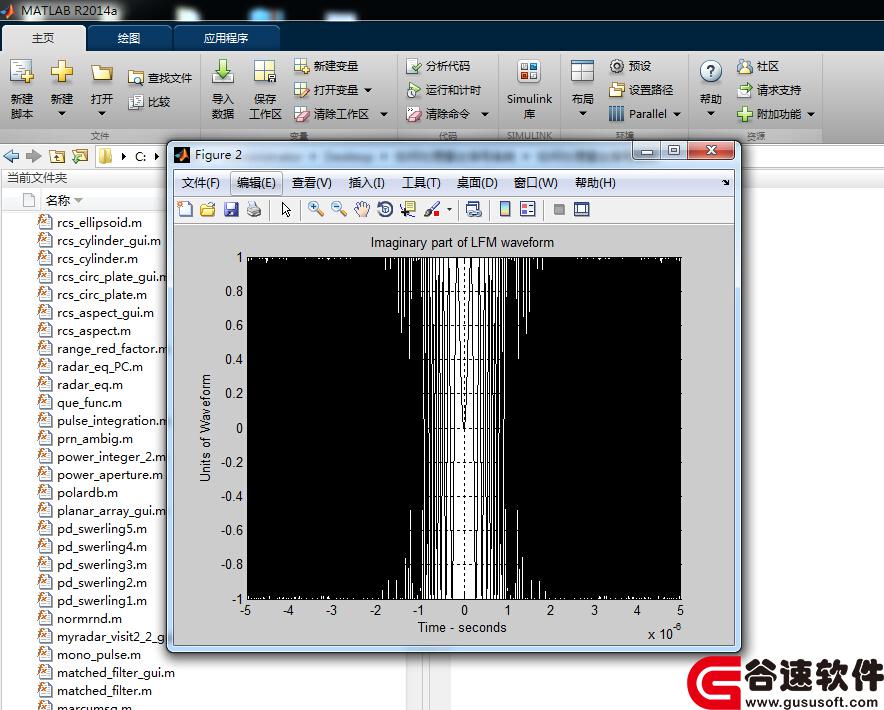This screenshot has width=884, height=710.
Task: Click 导入数据 (Import Data) icon
Action: (223, 89)
